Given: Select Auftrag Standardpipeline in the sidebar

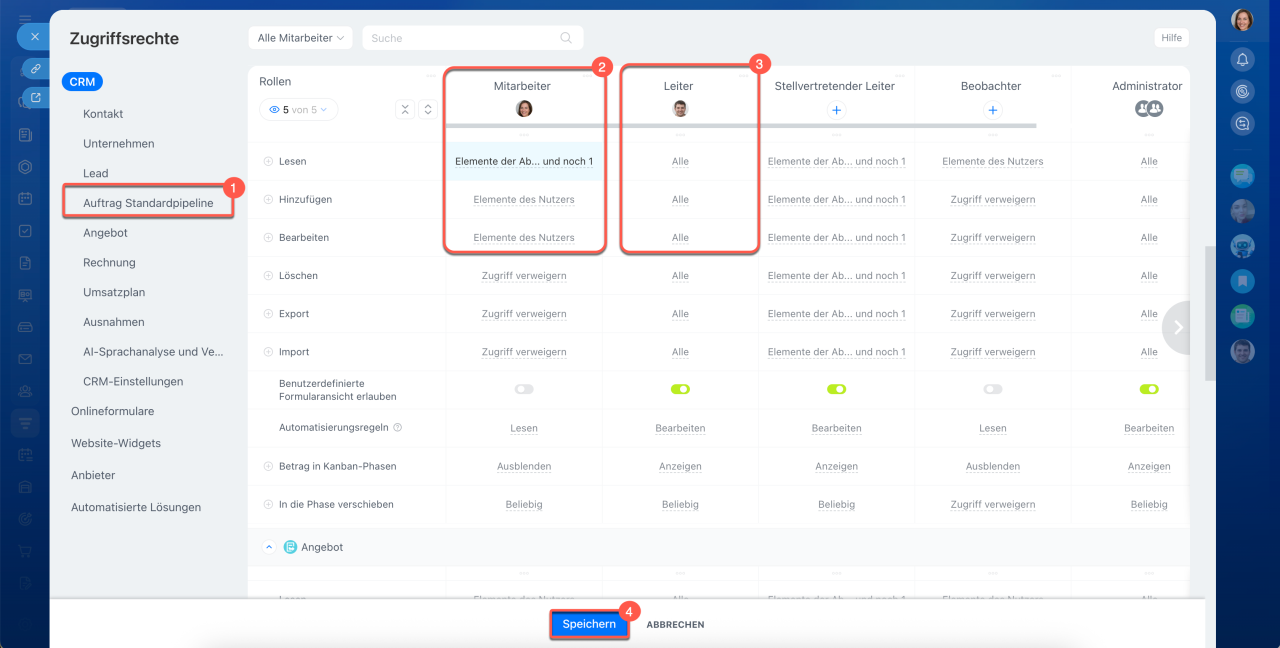Looking at the screenshot, I should tap(148, 203).
